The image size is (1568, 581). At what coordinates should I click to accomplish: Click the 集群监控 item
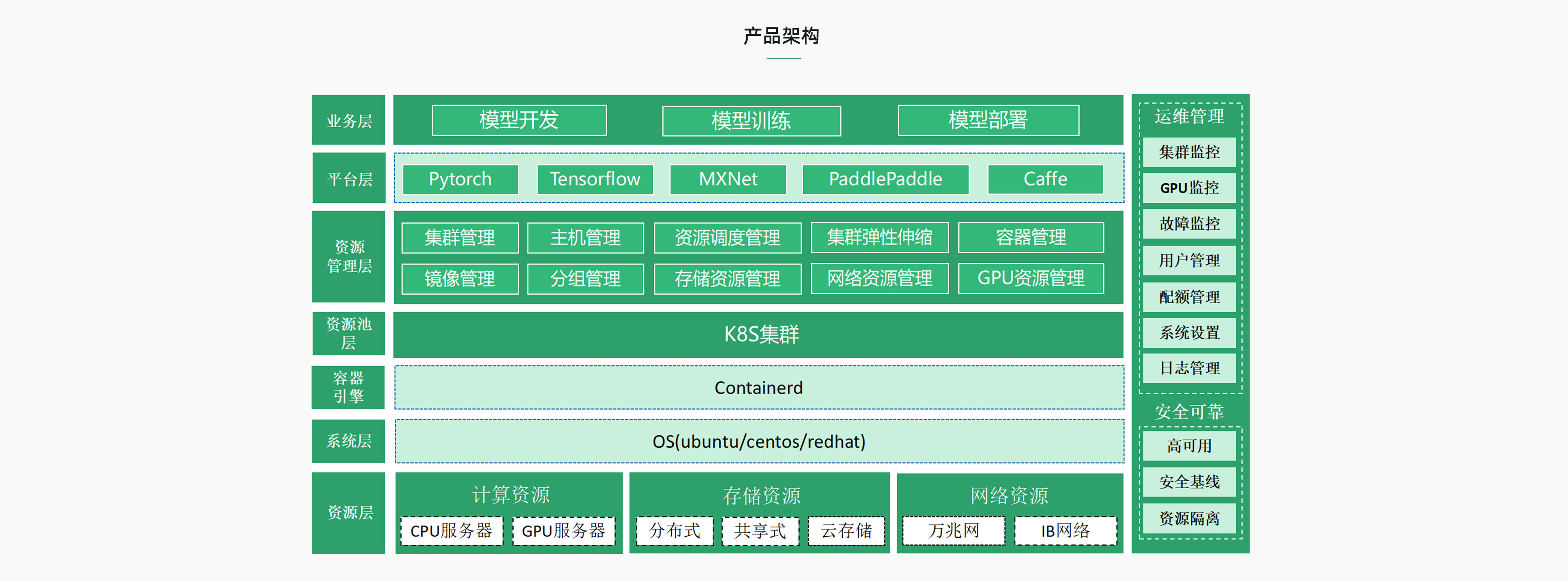1189,151
